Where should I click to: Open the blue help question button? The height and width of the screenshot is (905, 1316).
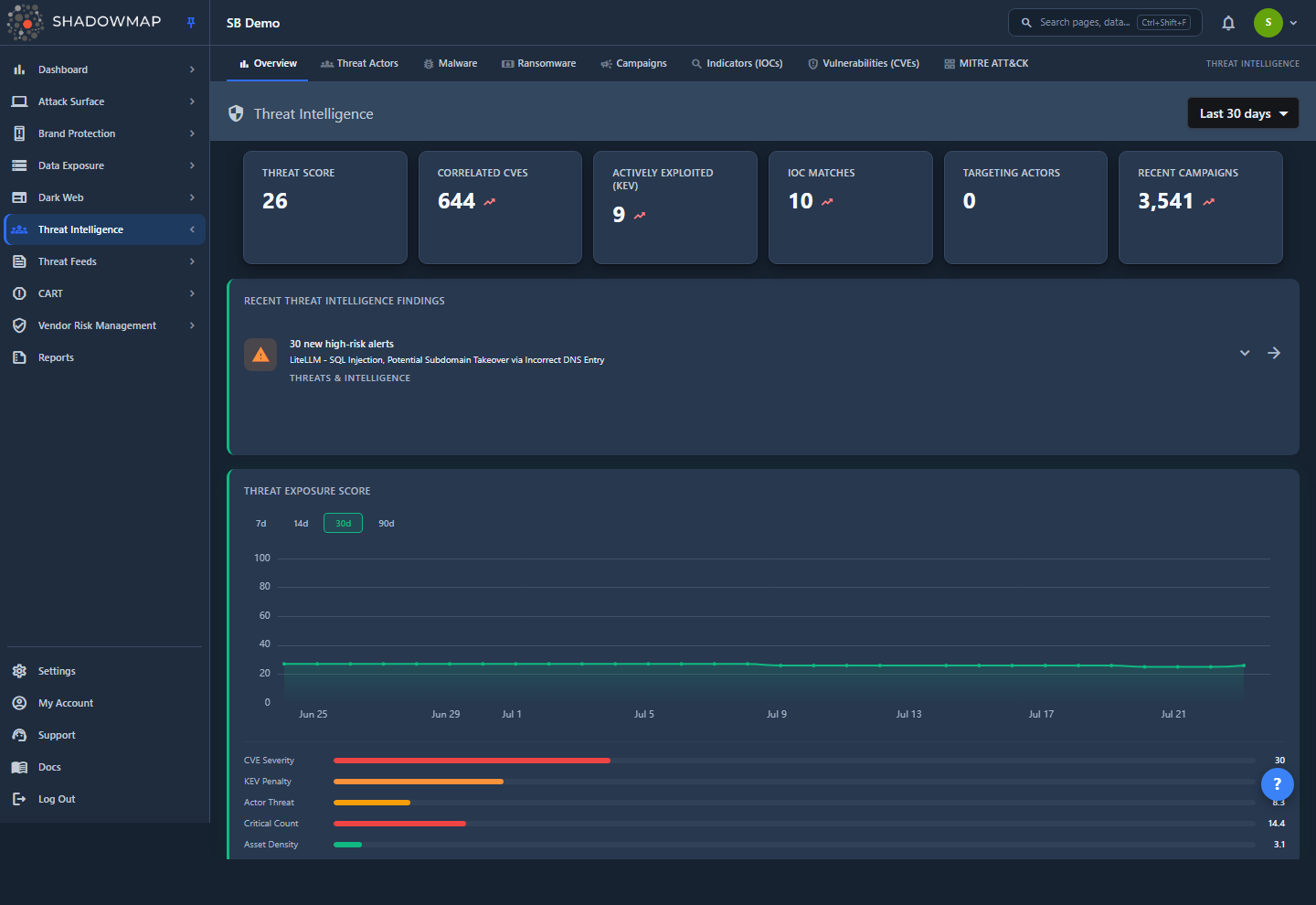click(x=1278, y=784)
